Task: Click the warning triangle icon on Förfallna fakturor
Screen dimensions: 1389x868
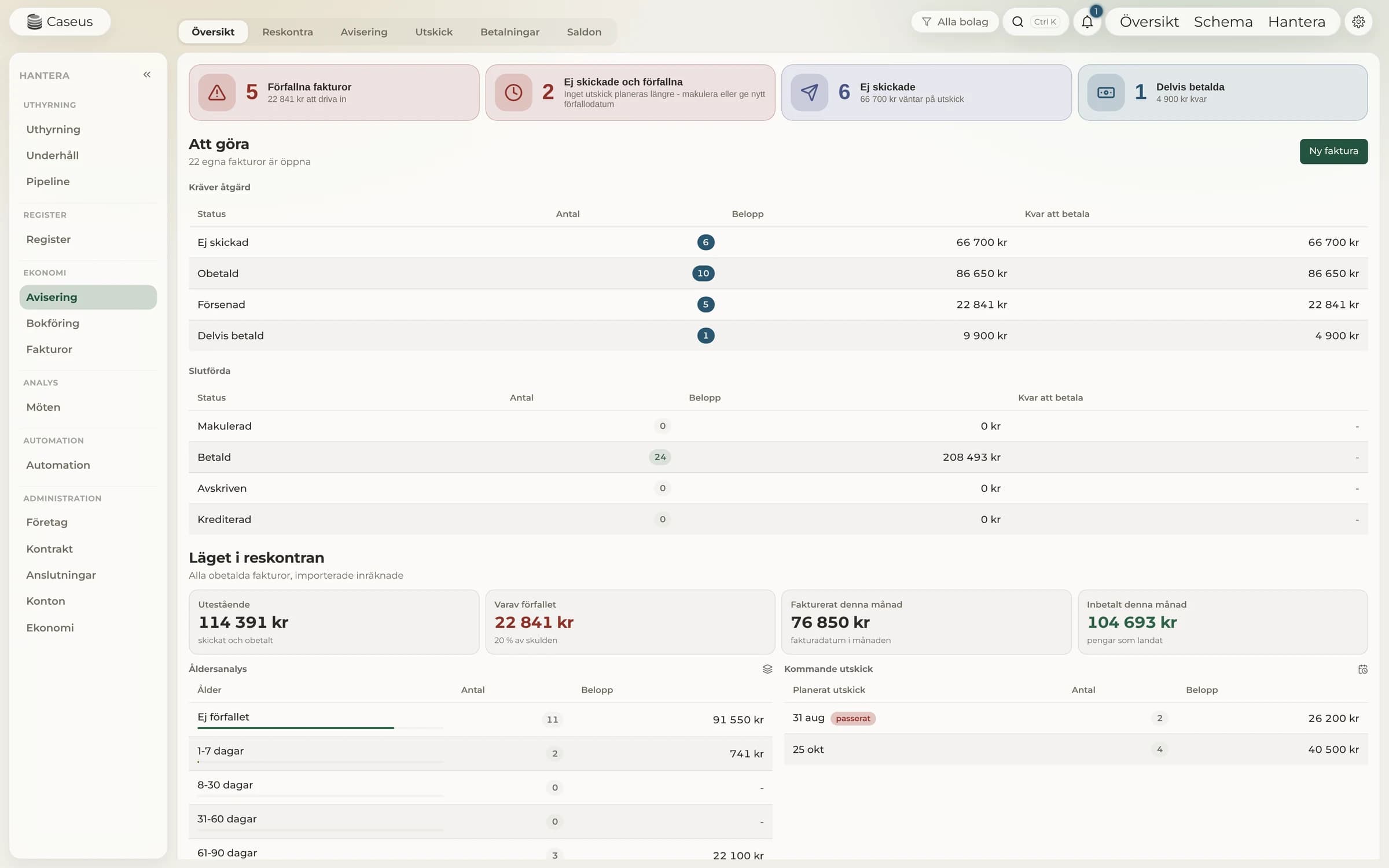Action: [217, 93]
